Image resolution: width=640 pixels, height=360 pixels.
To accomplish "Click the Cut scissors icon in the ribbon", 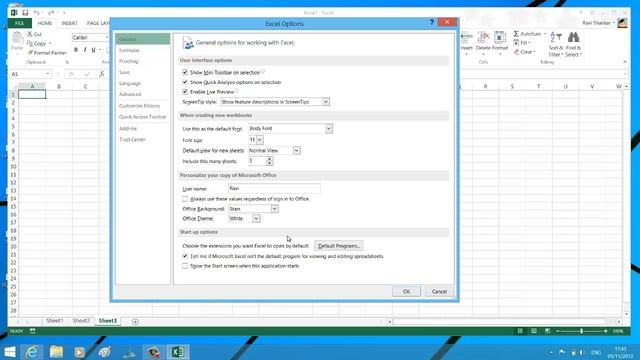I will [x=30, y=34].
